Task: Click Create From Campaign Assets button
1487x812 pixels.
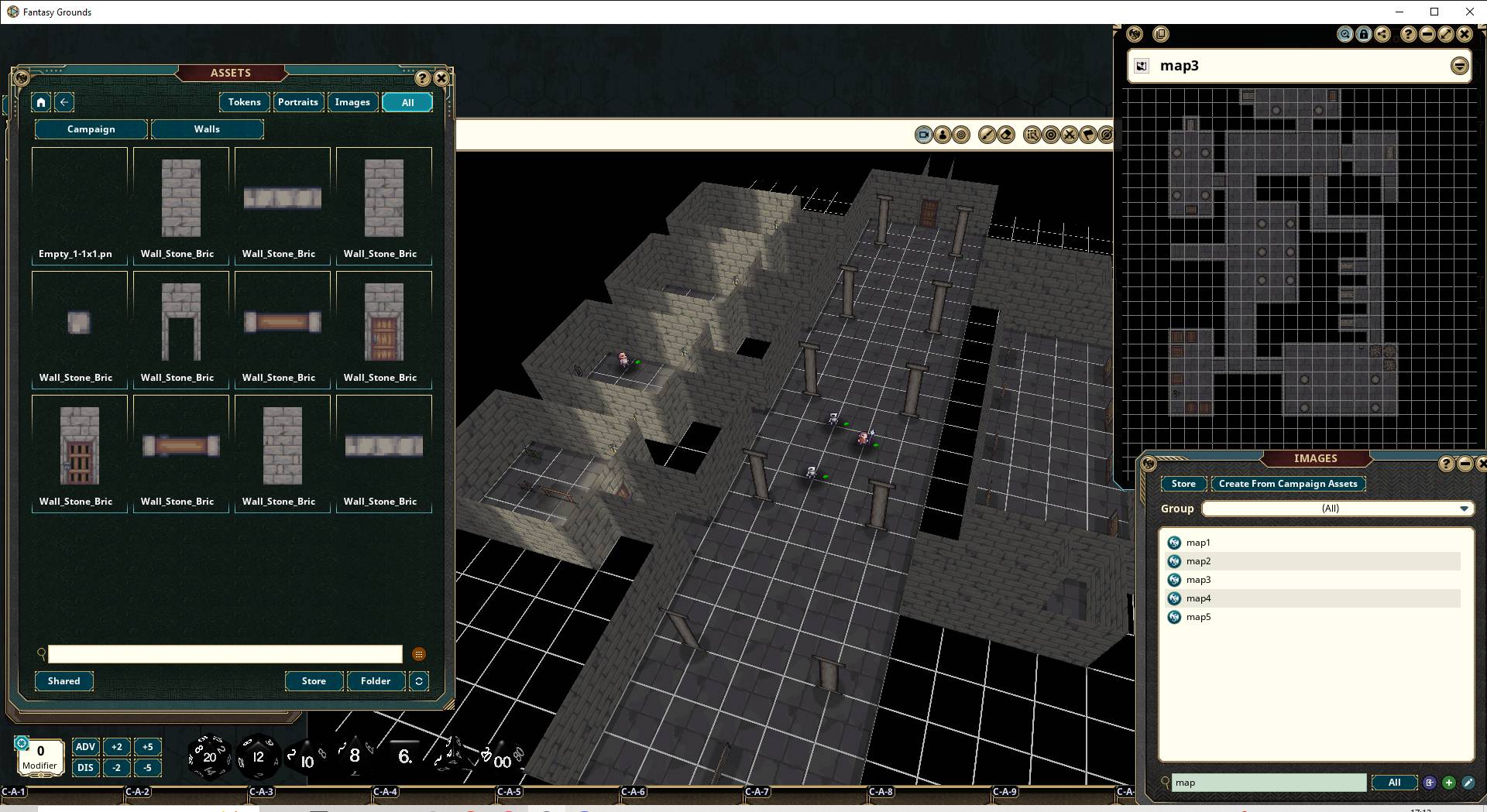Action: coord(1288,484)
